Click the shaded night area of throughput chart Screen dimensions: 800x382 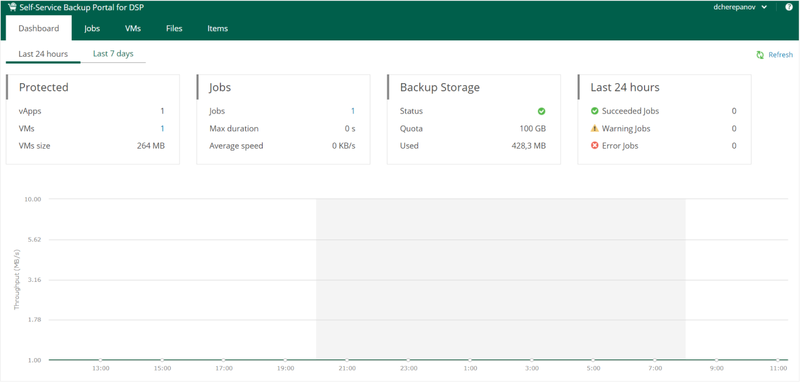pos(501,279)
